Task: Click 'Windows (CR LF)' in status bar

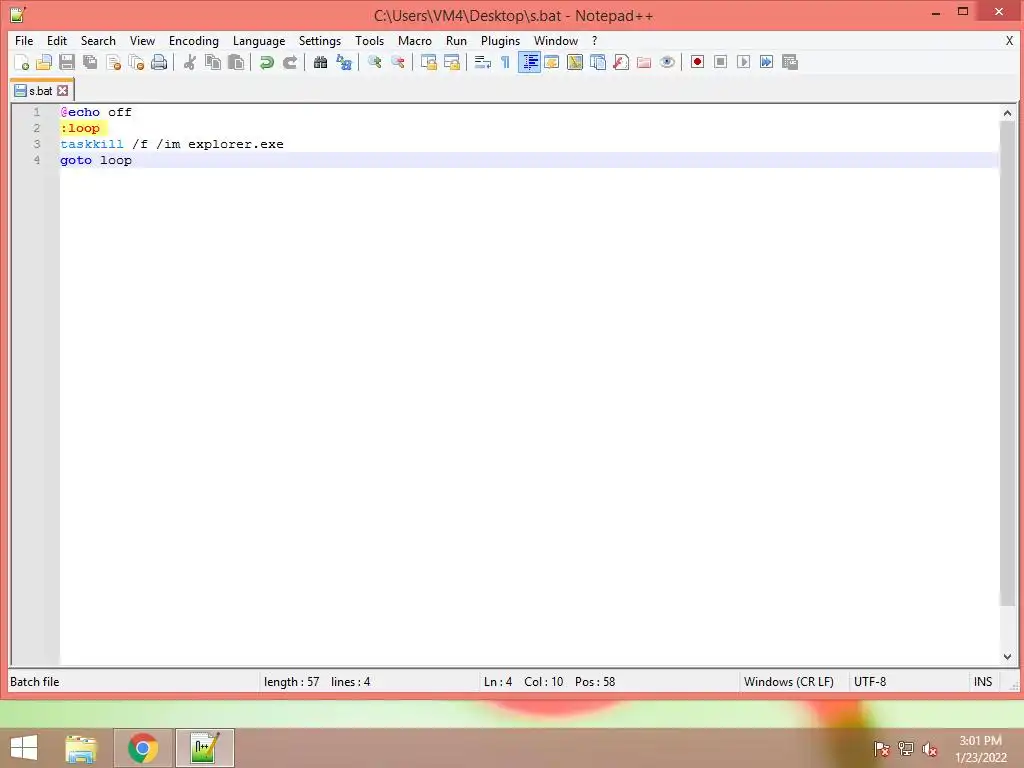Action: [x=788, y=682]
